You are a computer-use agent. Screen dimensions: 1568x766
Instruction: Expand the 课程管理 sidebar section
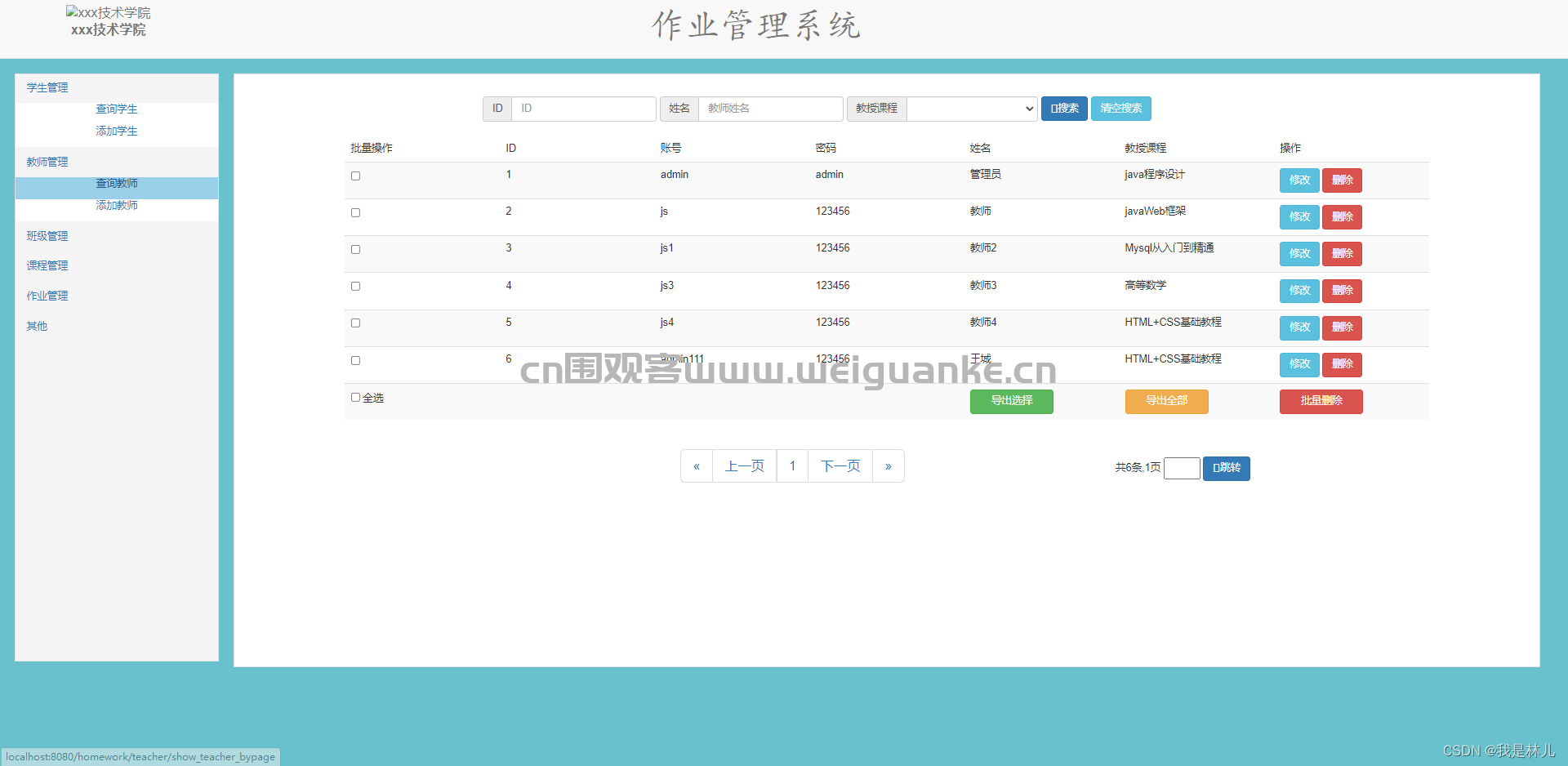47,265
